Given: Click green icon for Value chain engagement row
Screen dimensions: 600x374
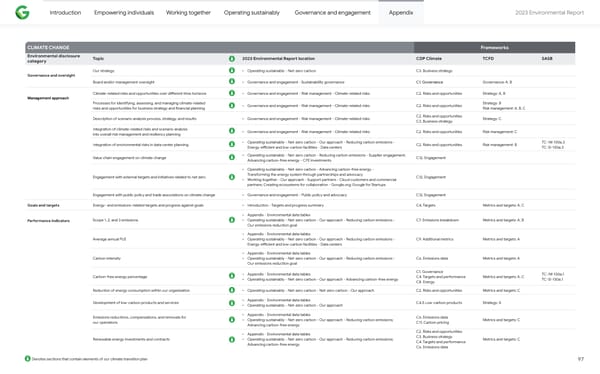Looking at the screenshot, I should tap(232, 157).
